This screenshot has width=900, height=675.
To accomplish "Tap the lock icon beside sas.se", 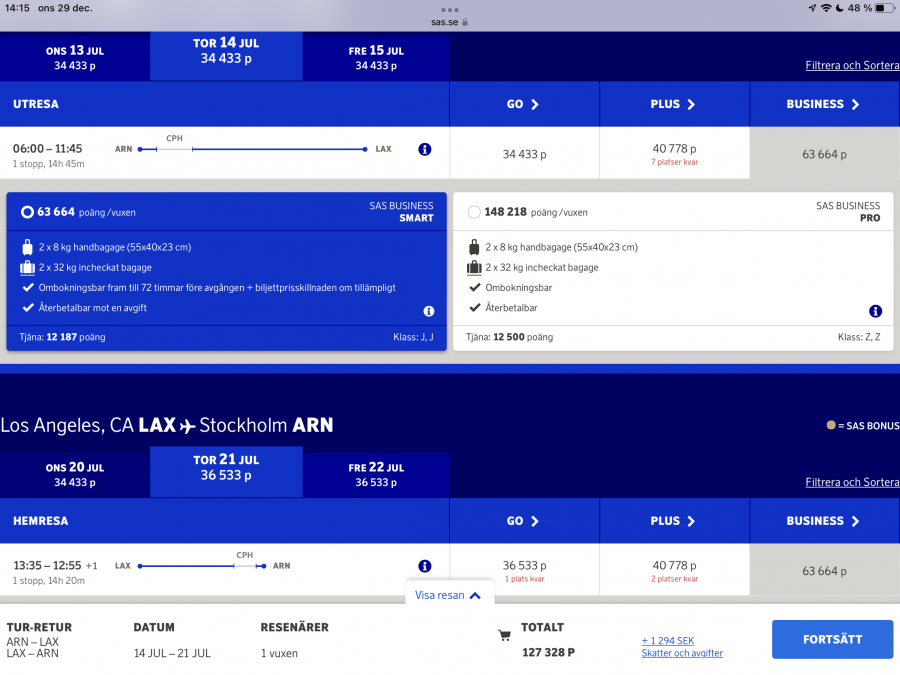I will click(466, 22).
